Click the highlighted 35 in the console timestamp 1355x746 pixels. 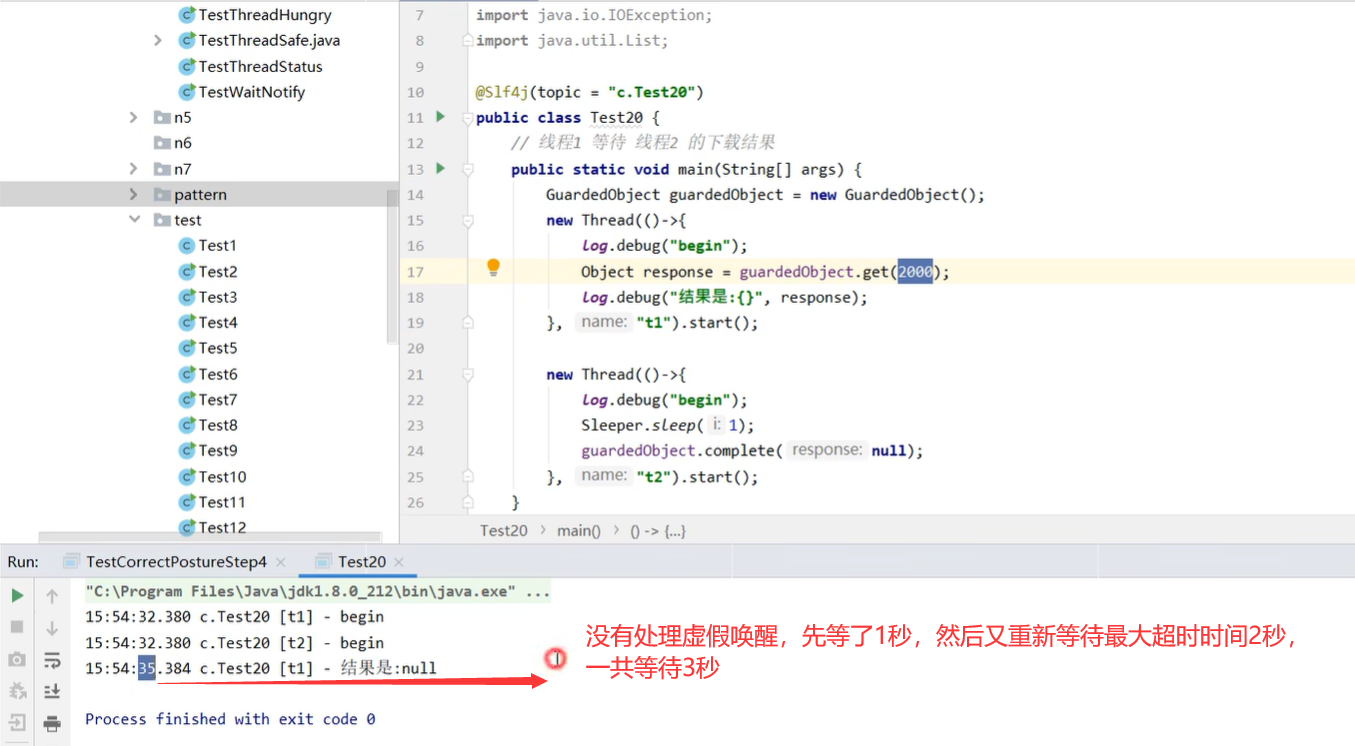pyautogui.click(x=147, y=668)
